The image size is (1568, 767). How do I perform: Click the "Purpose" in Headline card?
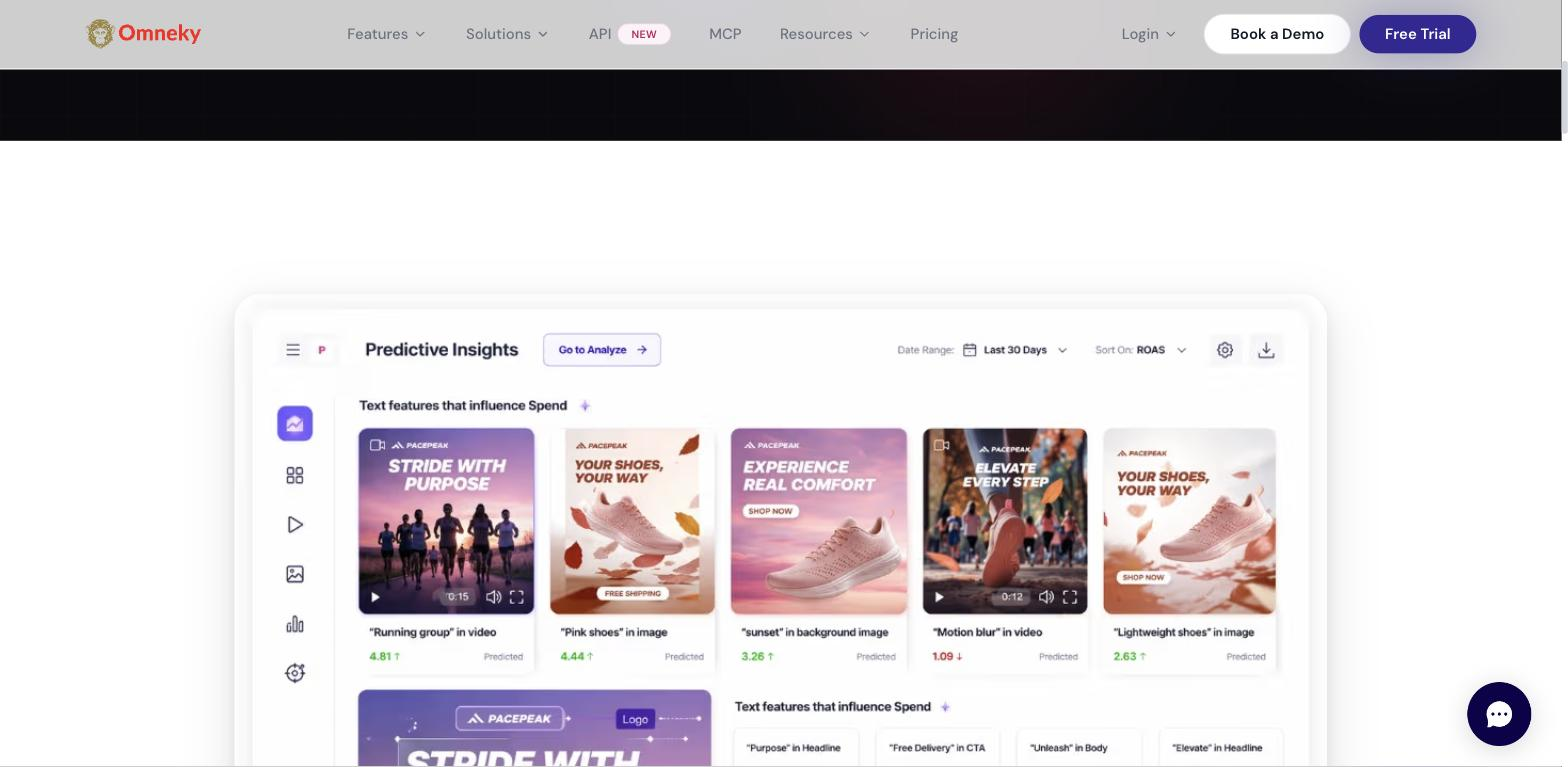[x=794, y=748]
